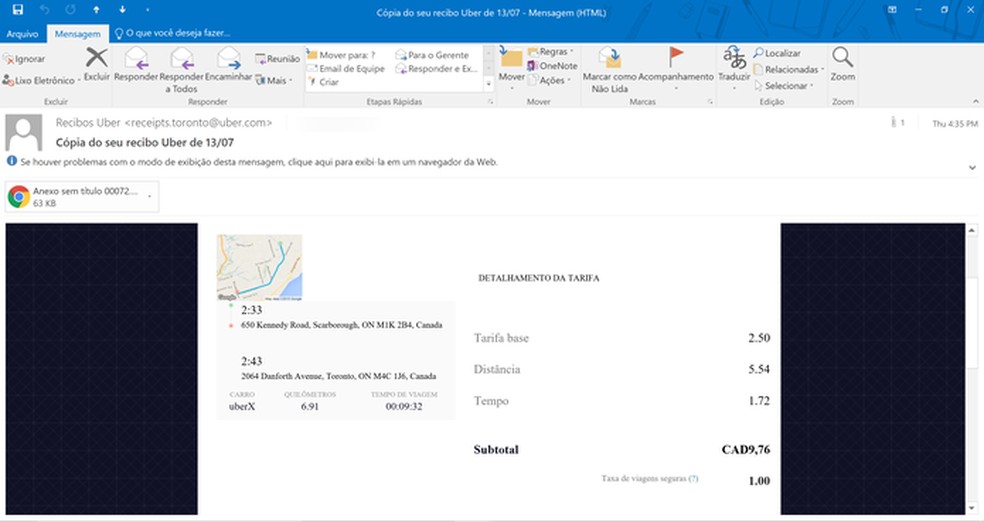Viewport: 984px width, 522px height.
Task: Select the 'Para o Gerente' quick step
Action: (x=432, y=55)
